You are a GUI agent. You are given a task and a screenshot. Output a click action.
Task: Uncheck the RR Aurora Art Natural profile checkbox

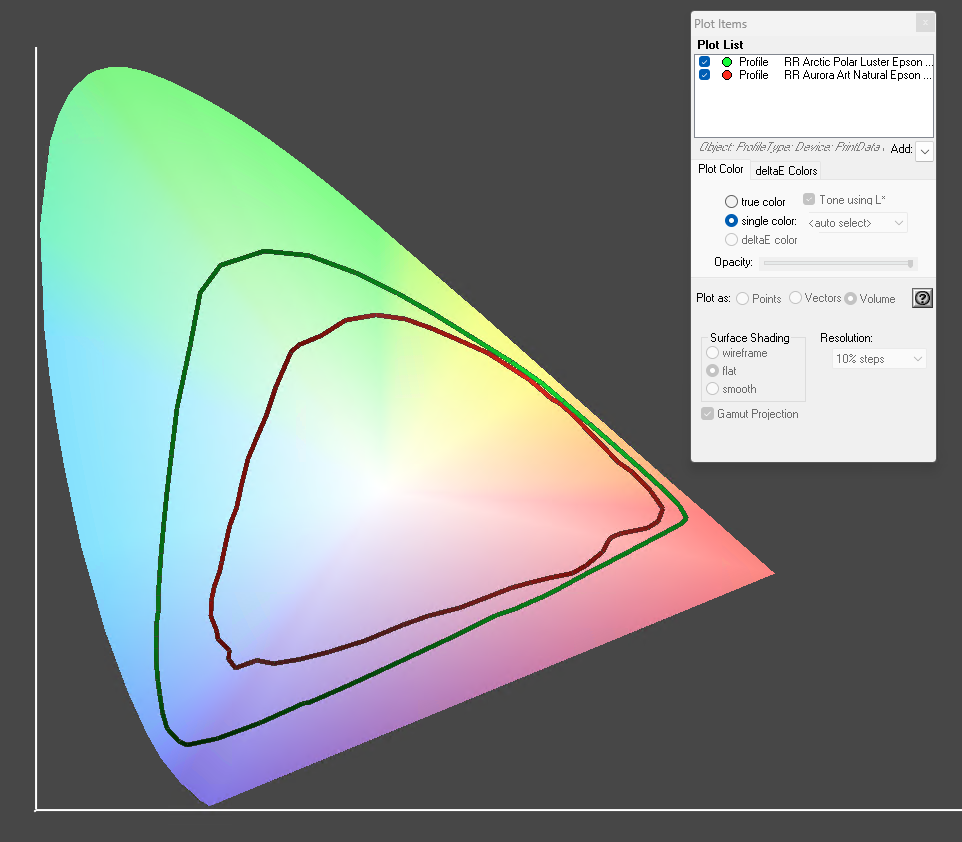click(x=705, y=75)
